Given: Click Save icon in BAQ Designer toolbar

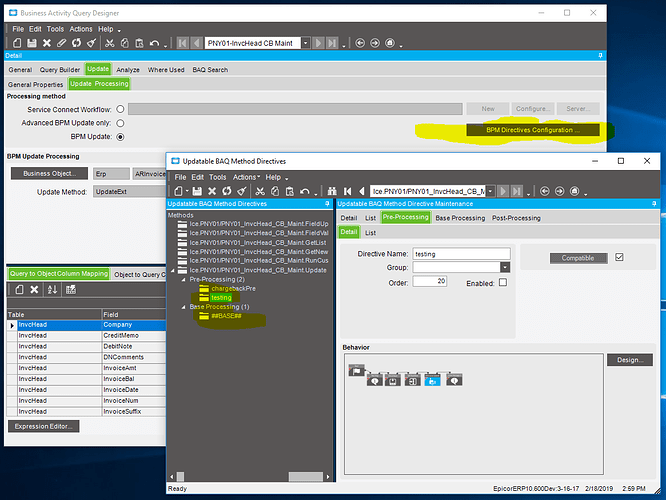Looking at the screenshot, I should [x=32, y=43].
